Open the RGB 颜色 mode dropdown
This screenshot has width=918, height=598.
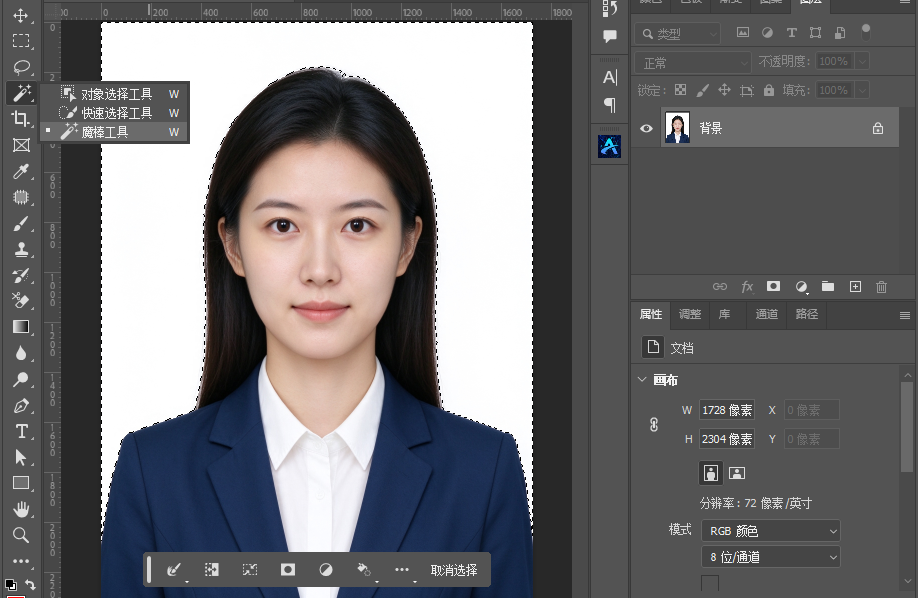pyautogui.click(x=771, y=531)
